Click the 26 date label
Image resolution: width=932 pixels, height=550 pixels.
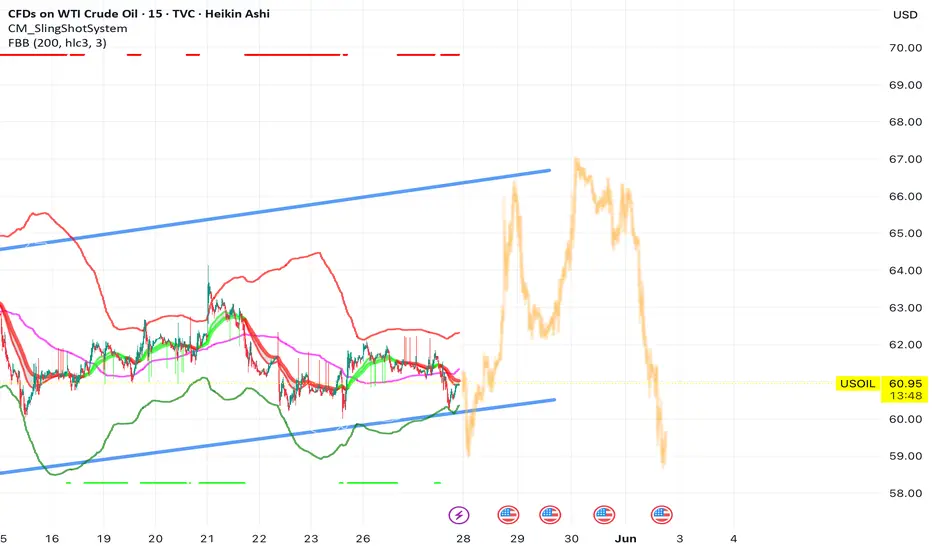click(363, 539)
